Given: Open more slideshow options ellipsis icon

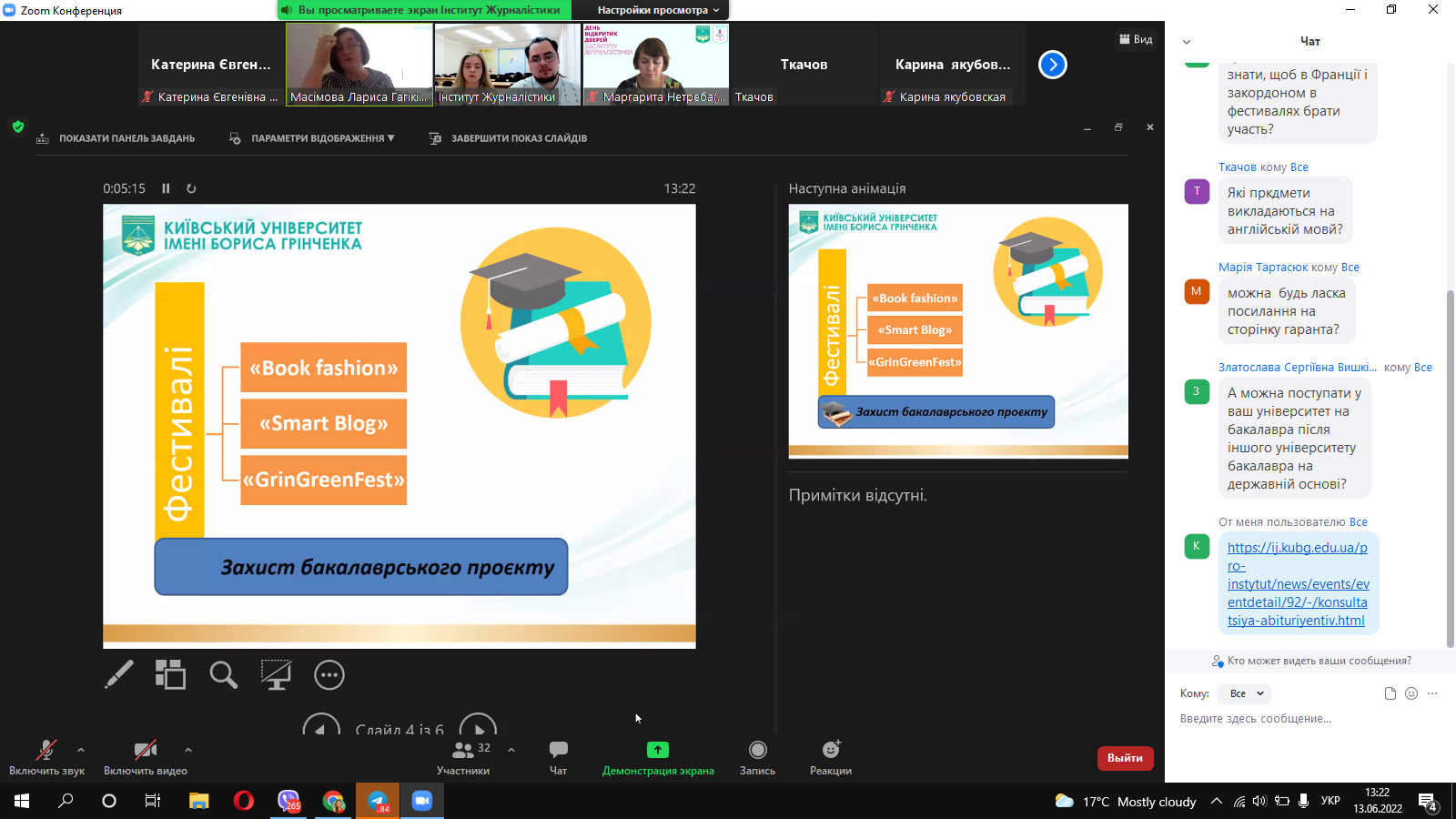Looking at the screenshot, I should pos(329,674).
